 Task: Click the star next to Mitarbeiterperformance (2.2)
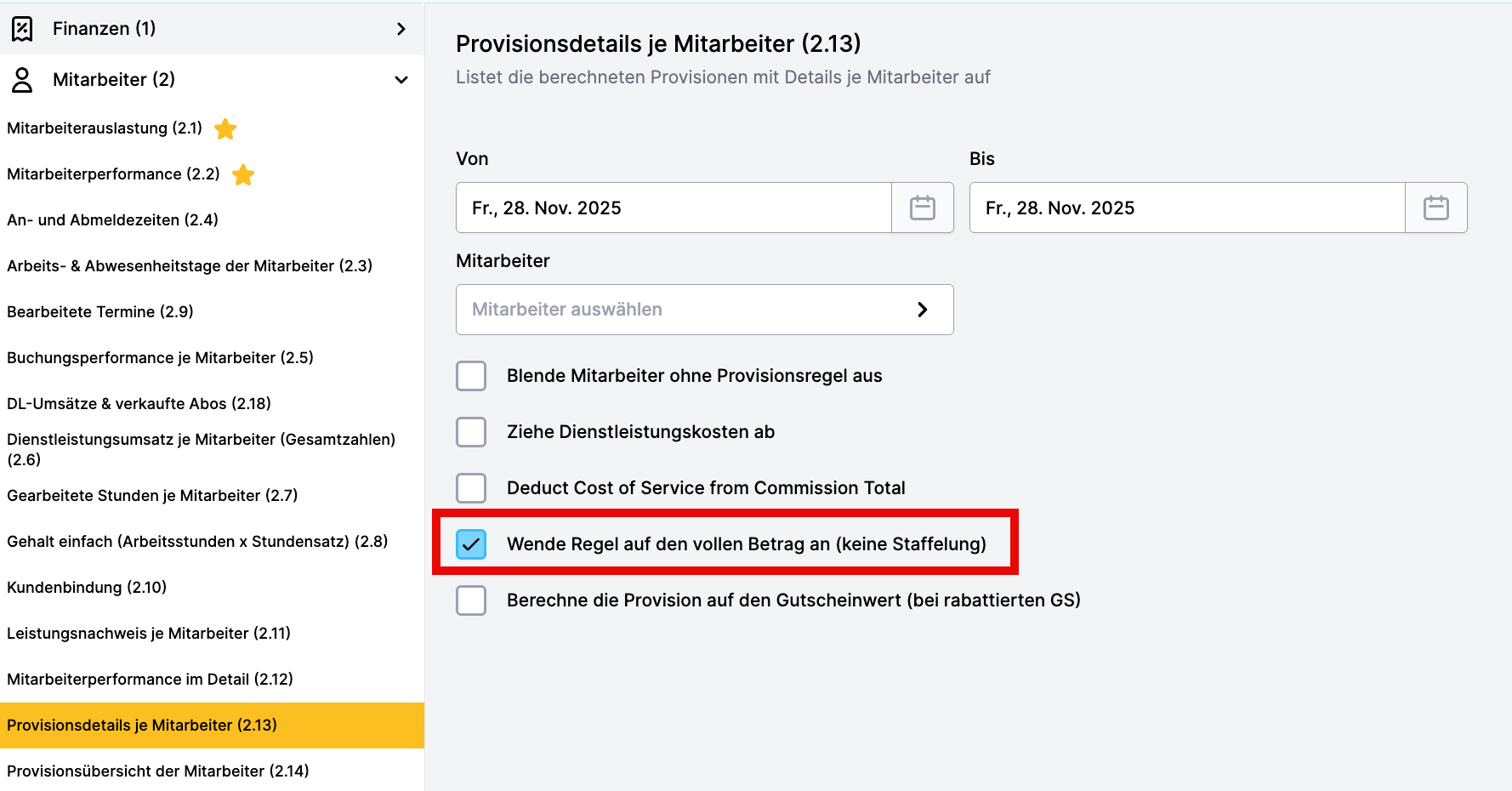[243, 175]
